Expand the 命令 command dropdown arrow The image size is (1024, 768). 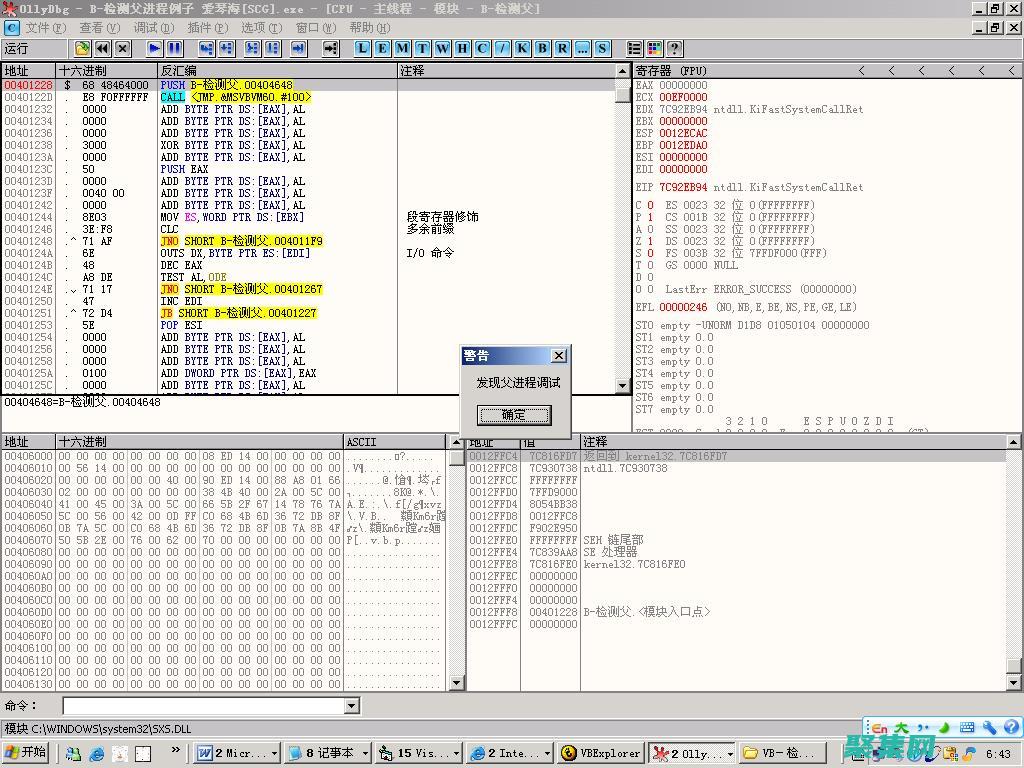pos(351,706)
